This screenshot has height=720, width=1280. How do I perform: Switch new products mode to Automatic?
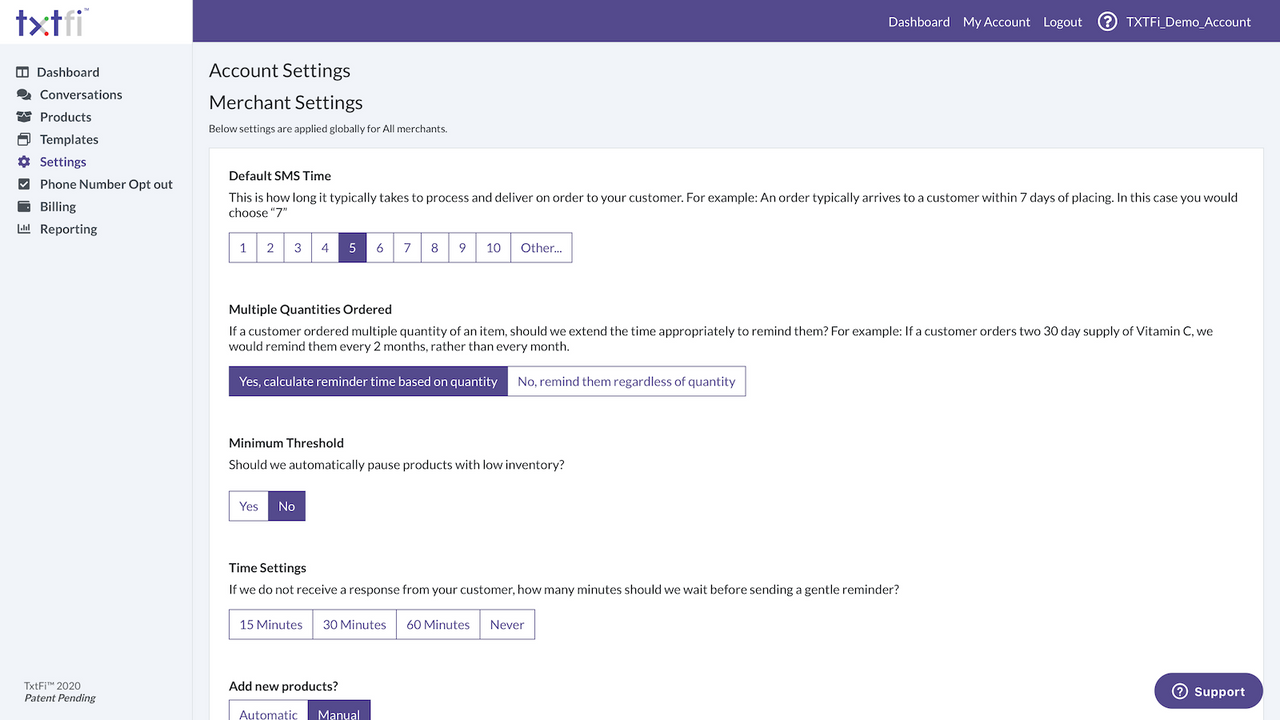point(268,713)
